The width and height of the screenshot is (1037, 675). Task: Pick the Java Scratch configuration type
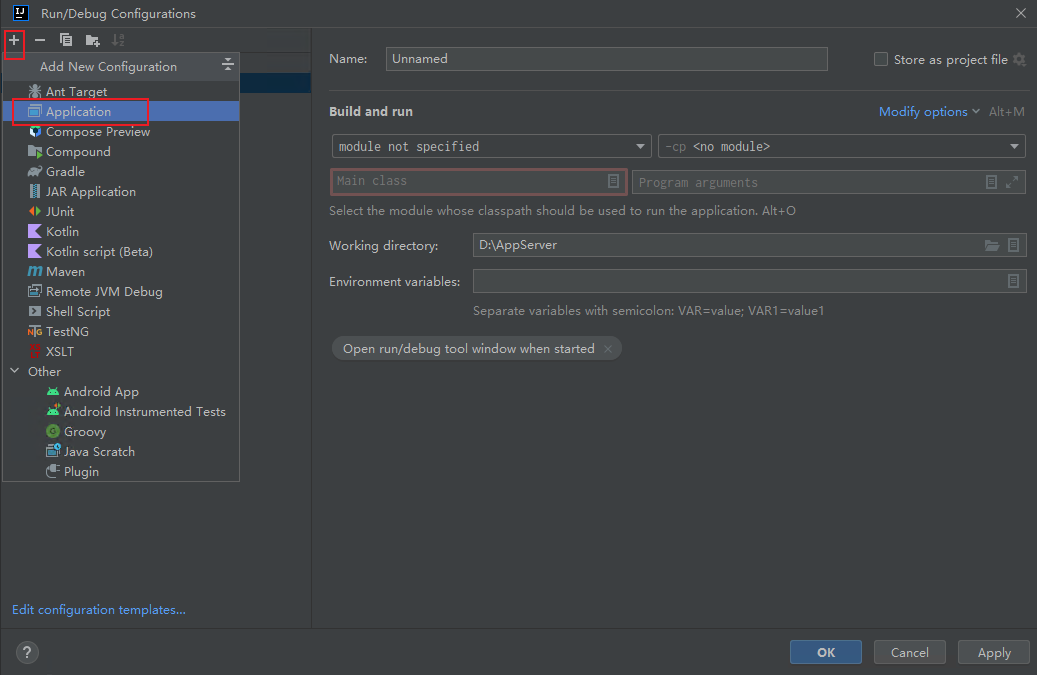click(x=121, y=452)
